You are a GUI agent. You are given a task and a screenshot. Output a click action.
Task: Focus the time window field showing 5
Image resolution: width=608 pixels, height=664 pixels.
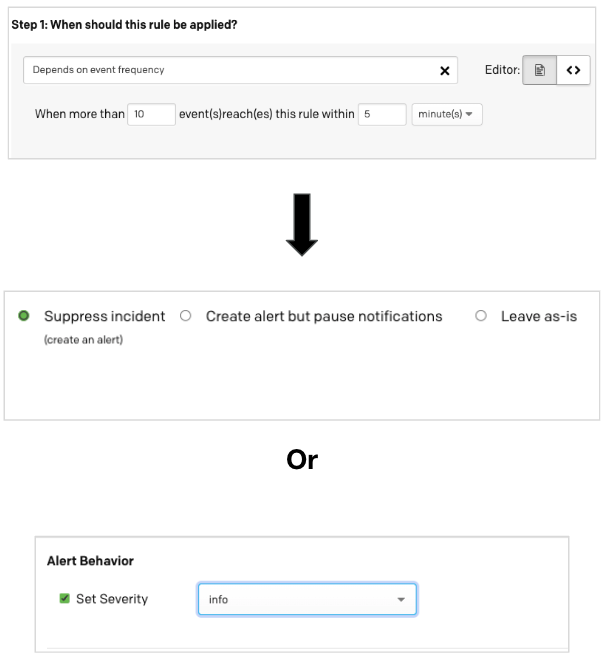(382, 114)
